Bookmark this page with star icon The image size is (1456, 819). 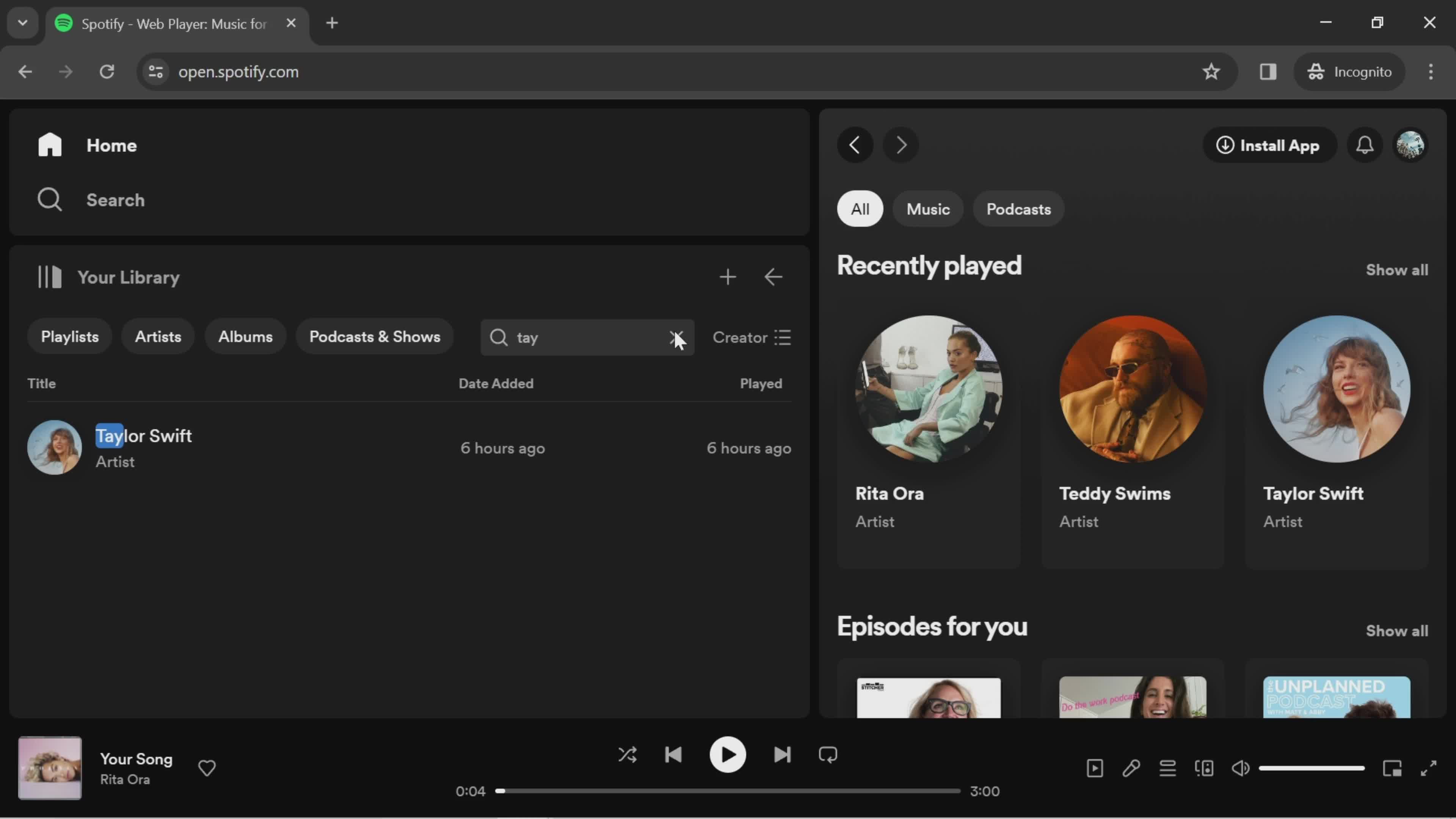tap(1211, 72)
